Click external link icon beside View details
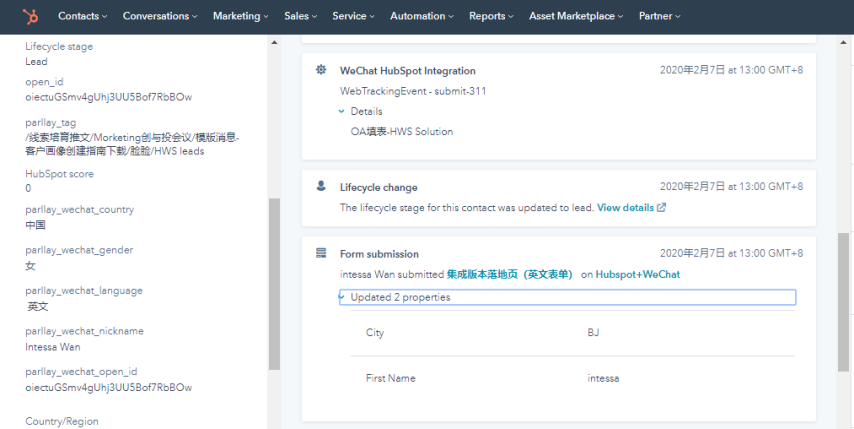 tap(661, 208)
